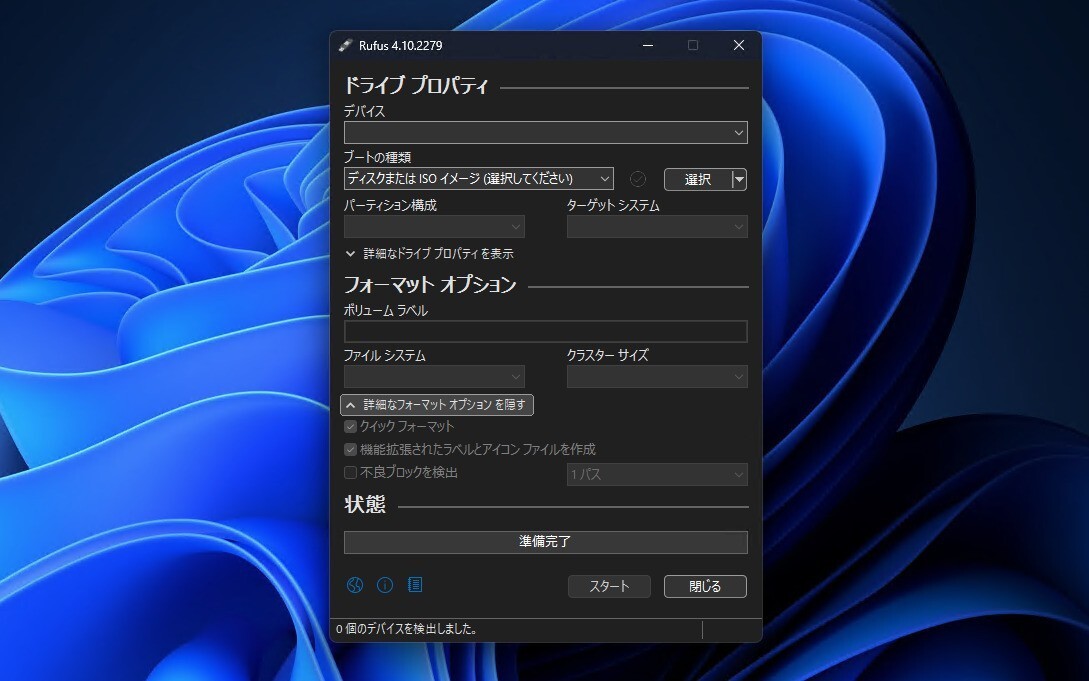Image resolution: width=1089 pixels, height=681 pixels.
Task: Click status text 0 個のデバイスを検出しました。
Action: [x=407, y=629]
